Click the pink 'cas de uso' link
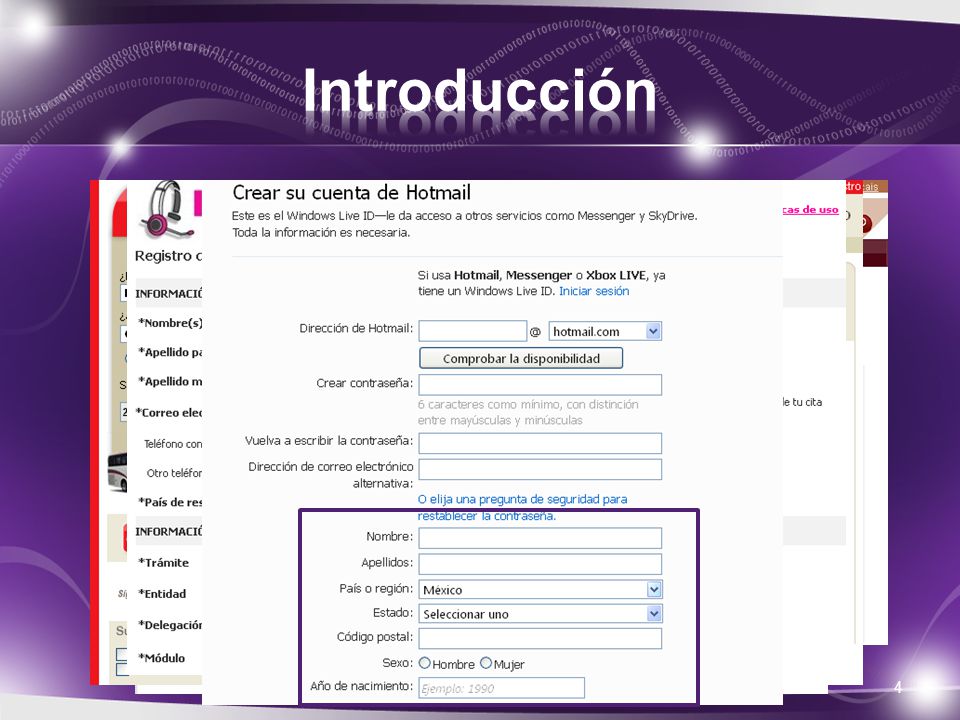The height and width of the screenshot is (720, 960). coord(811,209)
